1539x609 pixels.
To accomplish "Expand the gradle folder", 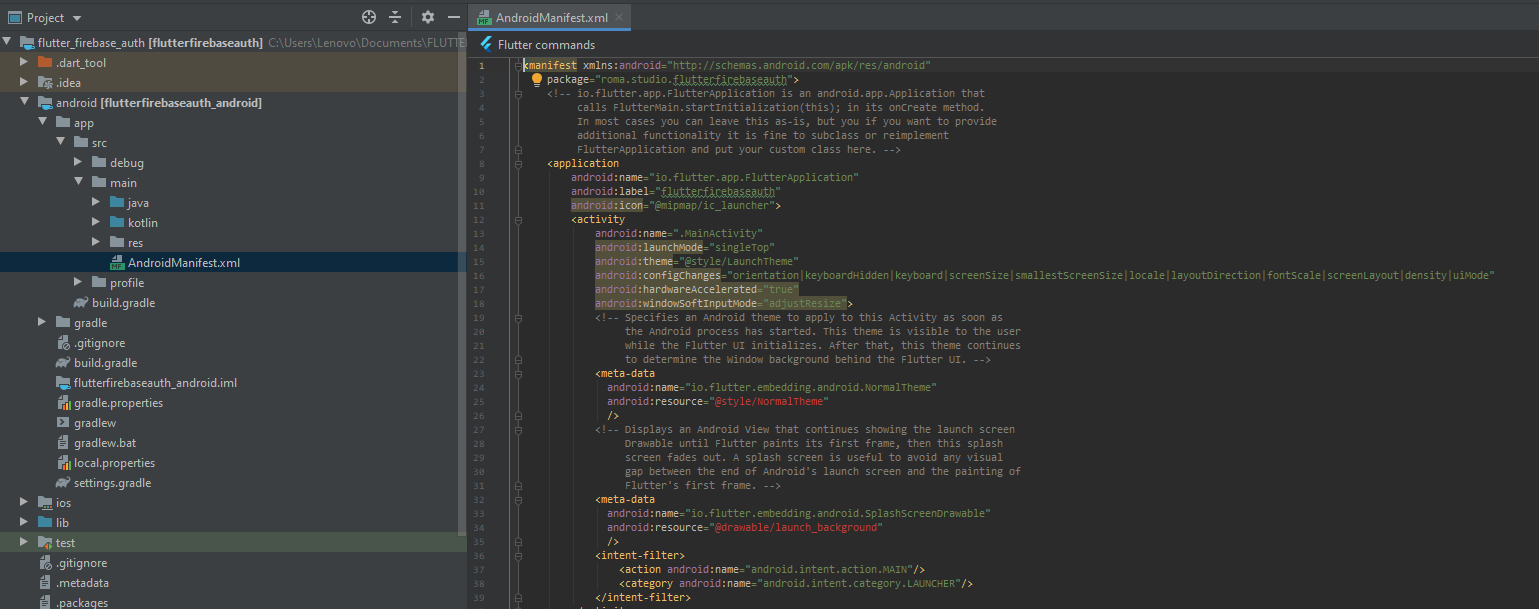I will coord(42,323).
